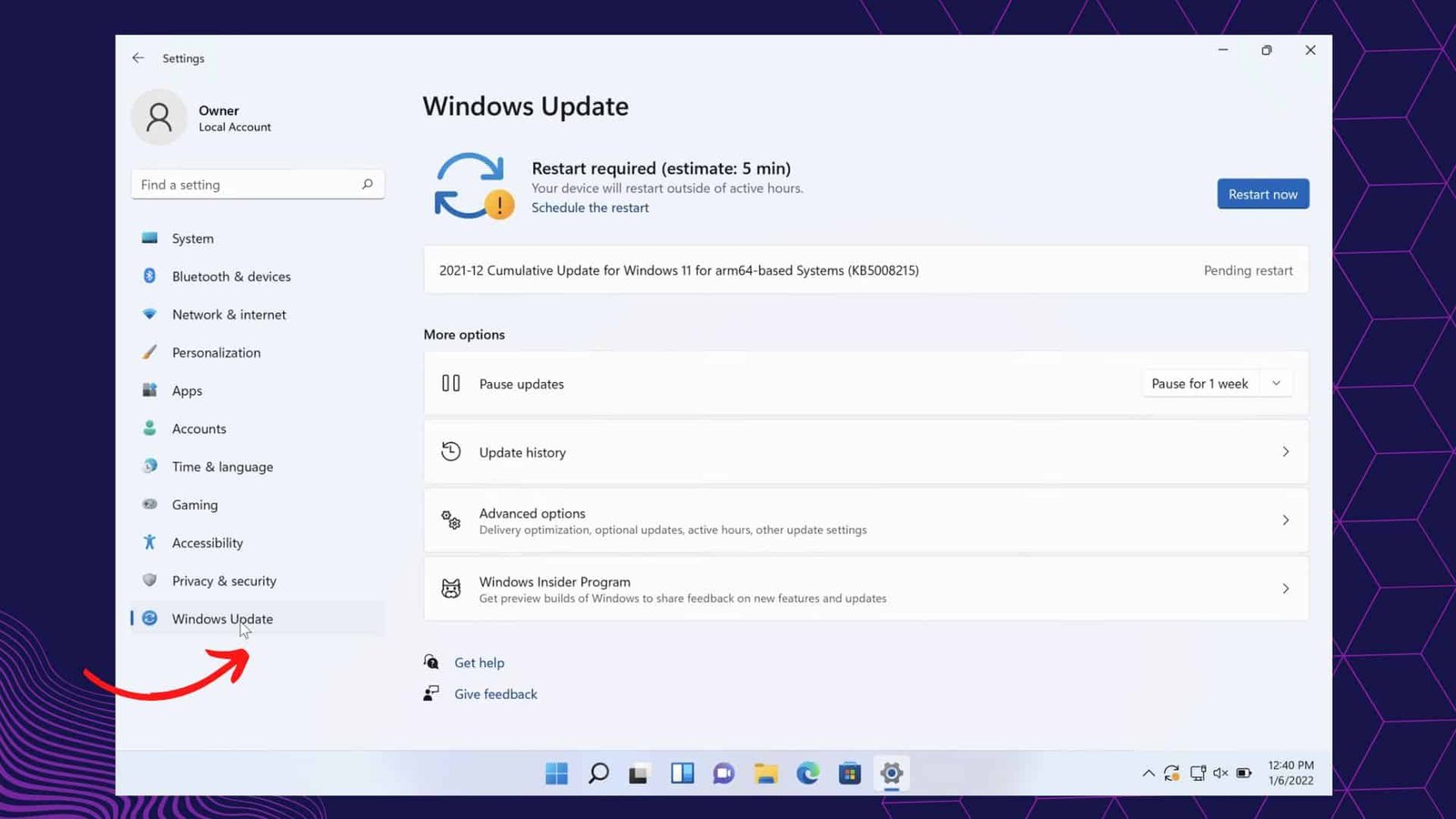Click the battery tray icon
The height and width of the screenshot is (819, 1456).
tap(1244, 773)
